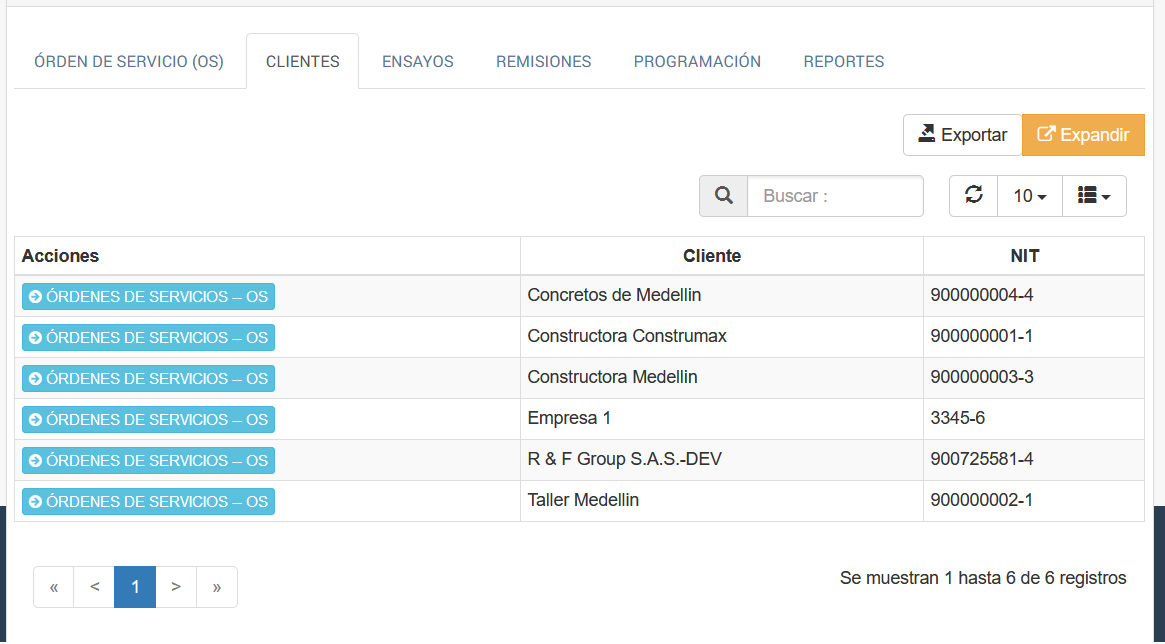This screenshot has height=644, width=1165.
Task: Open the rows-per-page dropdown showing 10
Action: (x=1029, y=196)
